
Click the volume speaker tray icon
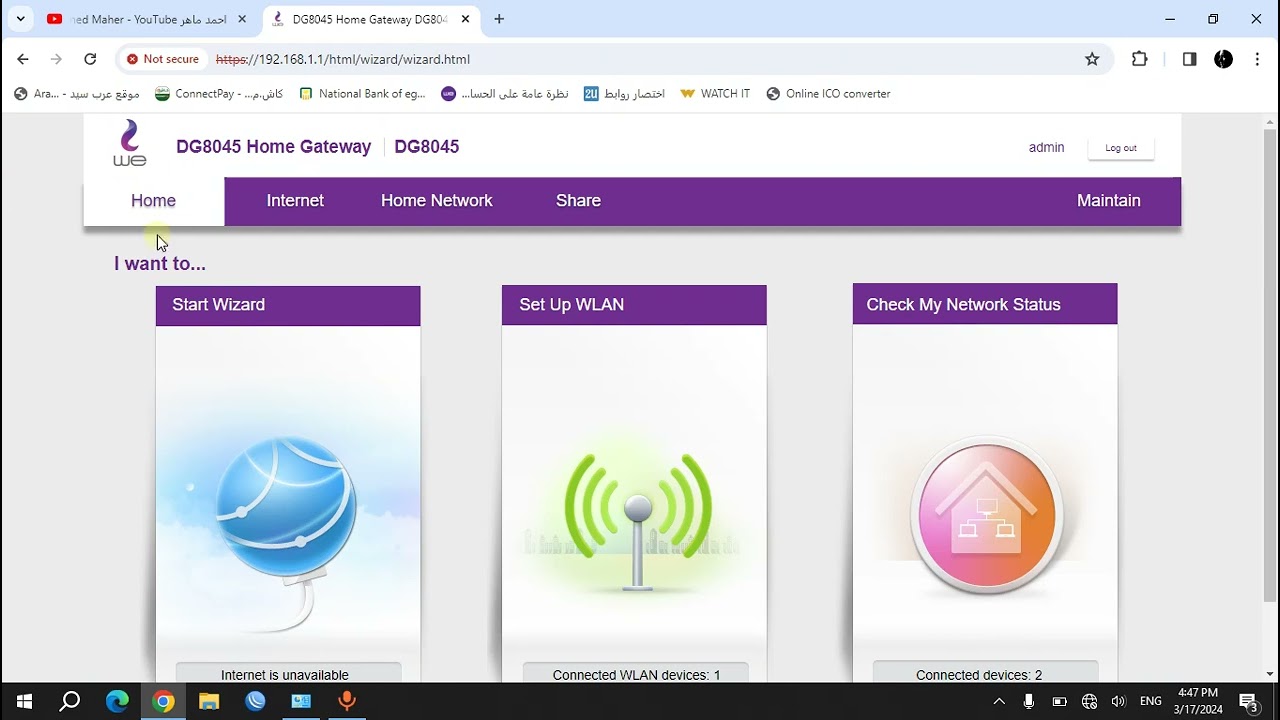coord(1119,702)
